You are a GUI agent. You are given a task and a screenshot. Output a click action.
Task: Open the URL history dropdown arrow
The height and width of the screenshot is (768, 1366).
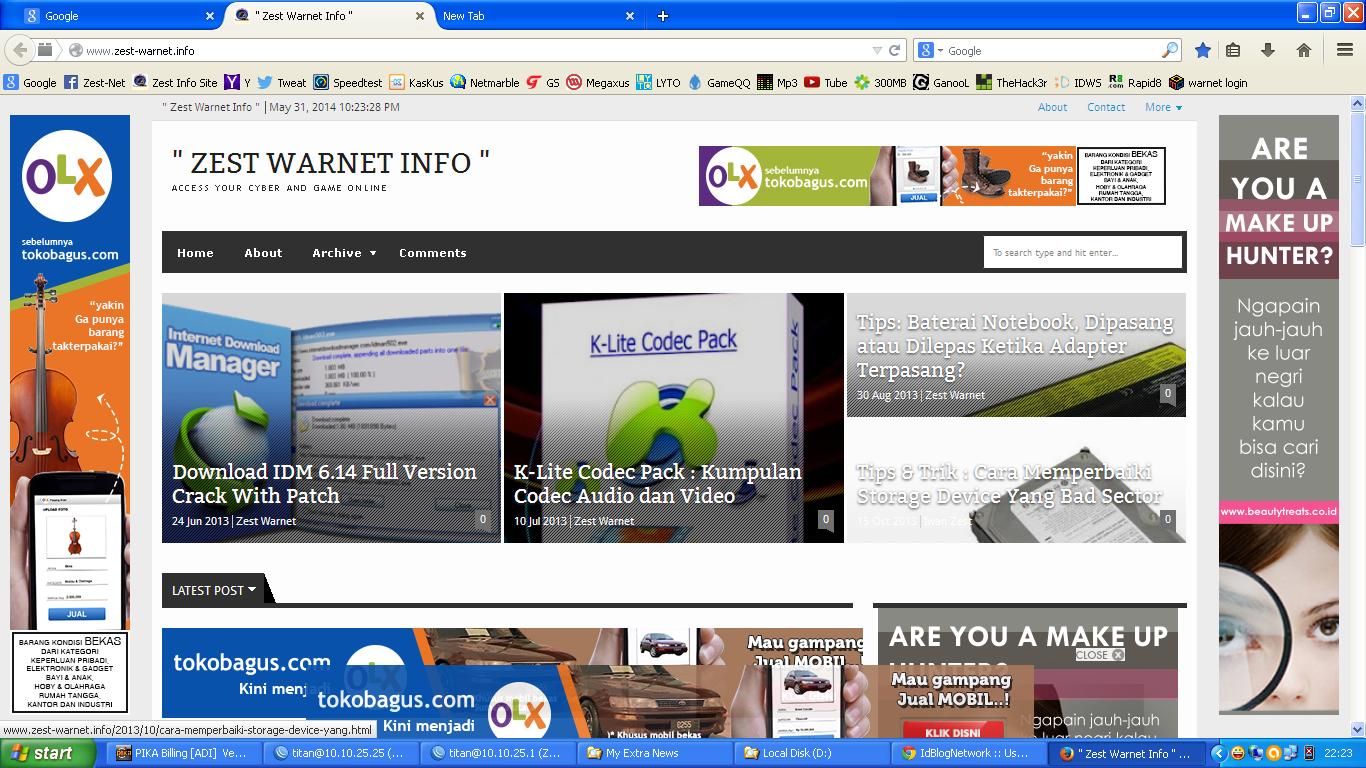[x=877, y=50]
